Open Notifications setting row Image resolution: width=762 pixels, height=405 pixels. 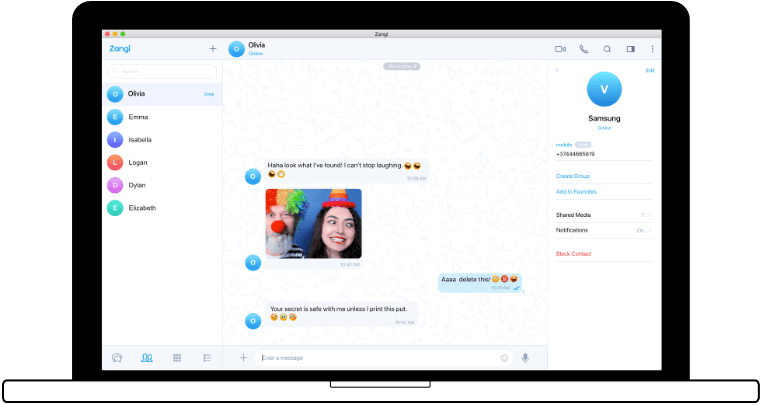coord(604,230)
